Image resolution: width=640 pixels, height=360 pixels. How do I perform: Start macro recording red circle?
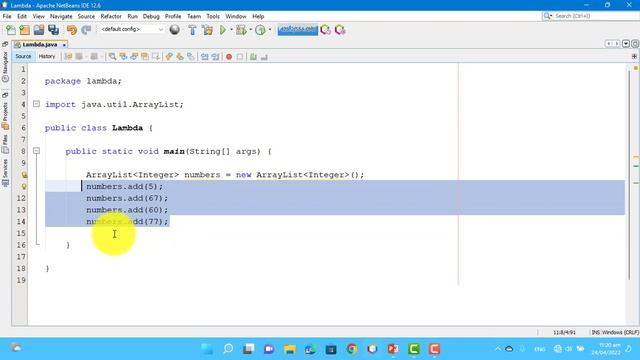click(x=229, y=57)
